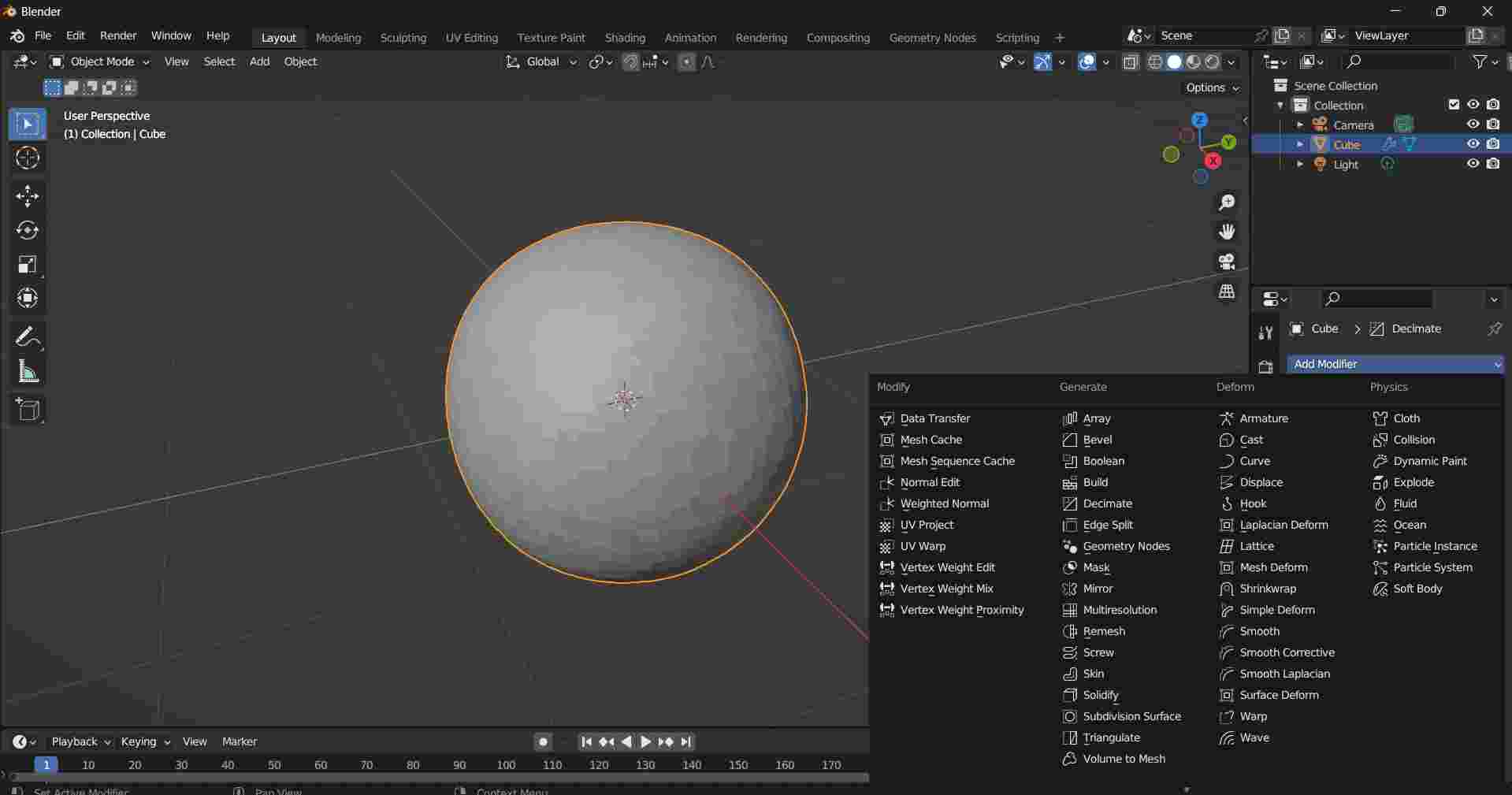Viewport: 1512px width, 795px height.
Task: Hide Cube in viewport via eye icon
Action: coord(1473,144)
